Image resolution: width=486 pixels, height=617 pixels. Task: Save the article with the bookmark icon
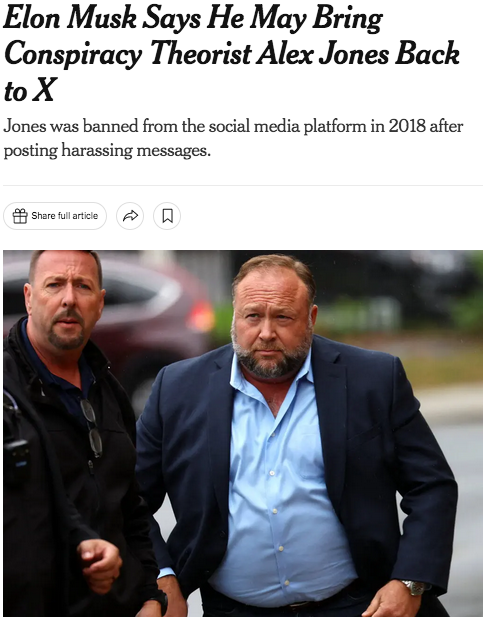point(167,216)
